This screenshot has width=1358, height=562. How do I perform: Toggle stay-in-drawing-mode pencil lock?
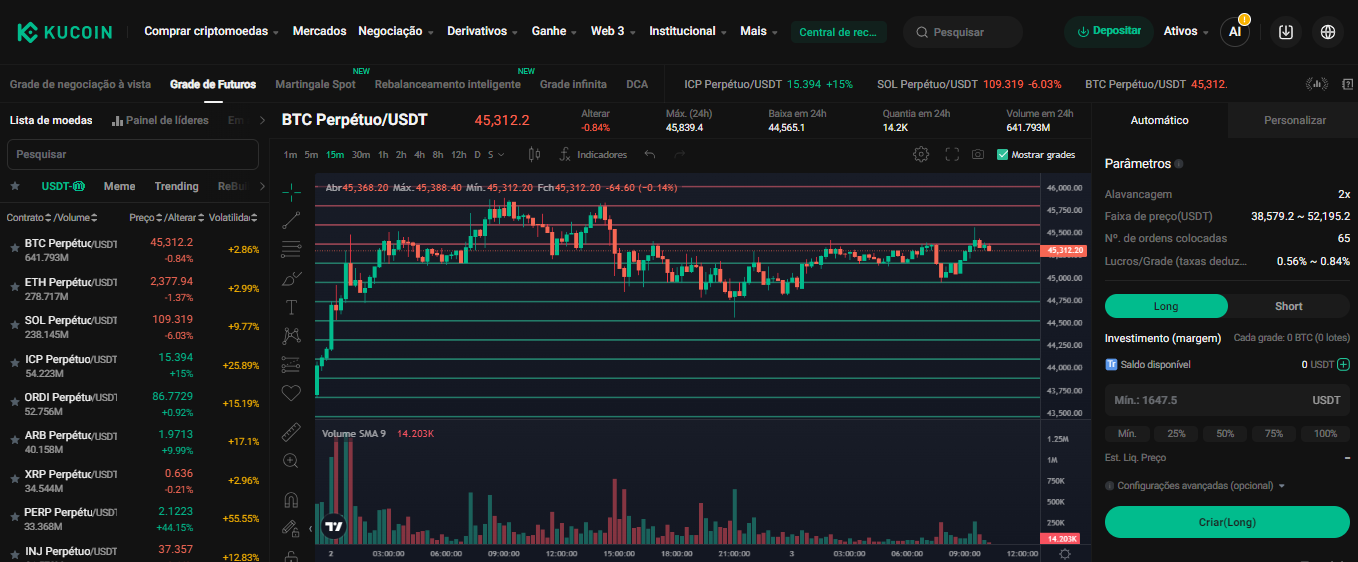point(291,528)
